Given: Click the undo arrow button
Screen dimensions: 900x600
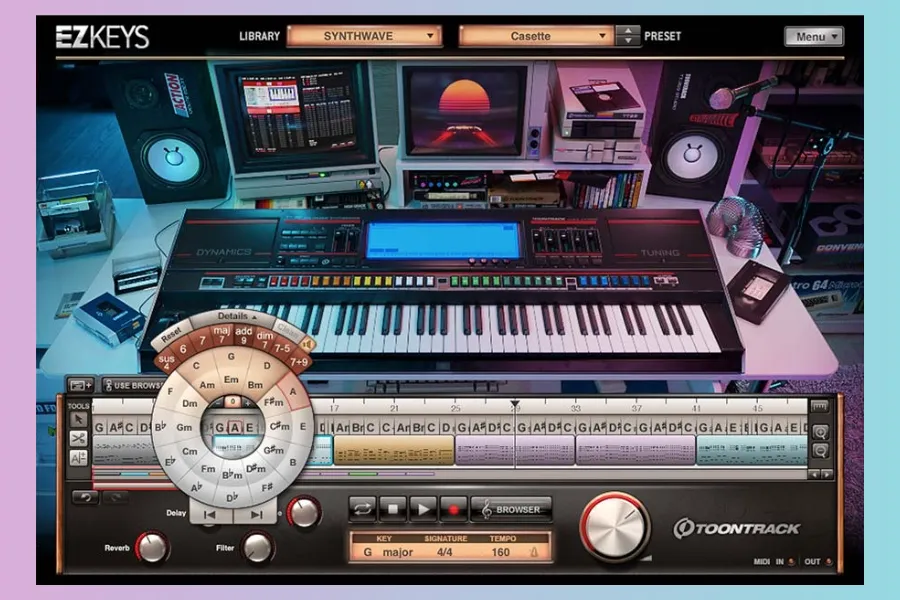Looking at the screenshot, I should click(85, 497).
